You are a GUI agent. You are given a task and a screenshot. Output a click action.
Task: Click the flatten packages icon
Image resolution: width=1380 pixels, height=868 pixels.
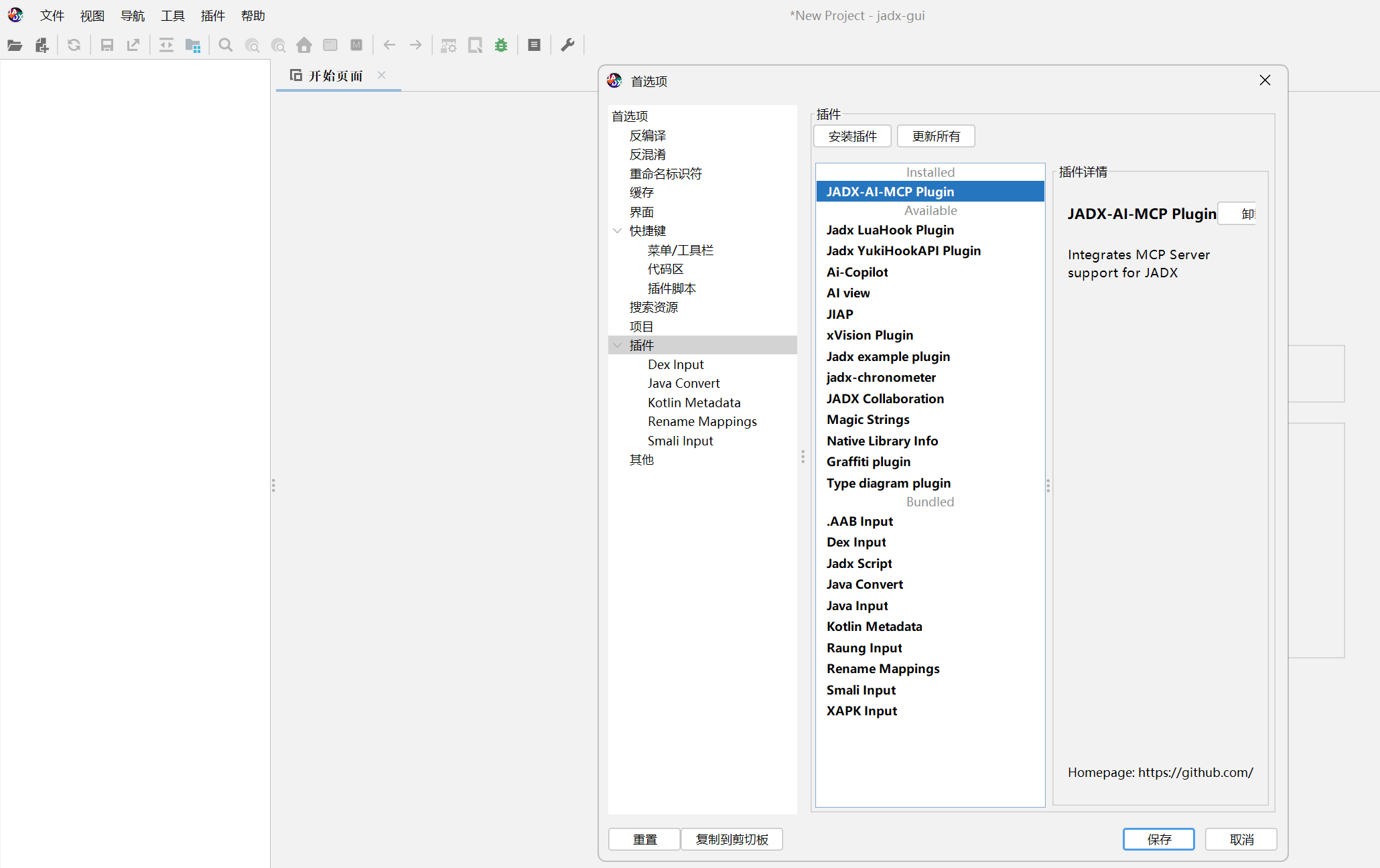[193, 46]
